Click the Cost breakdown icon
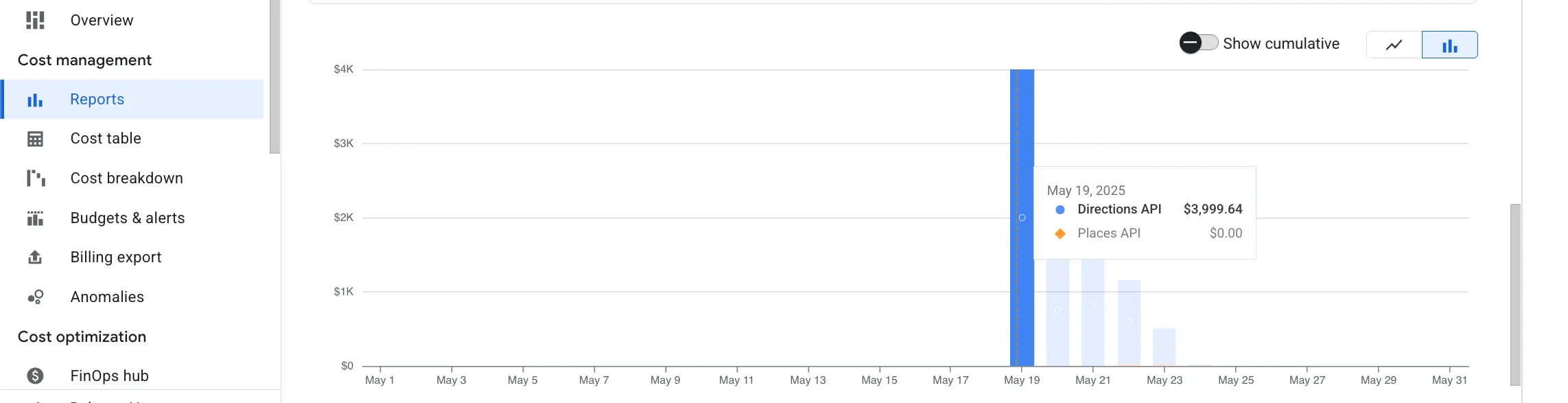This screenshot has width=1568, height=403. coord(35,179)
